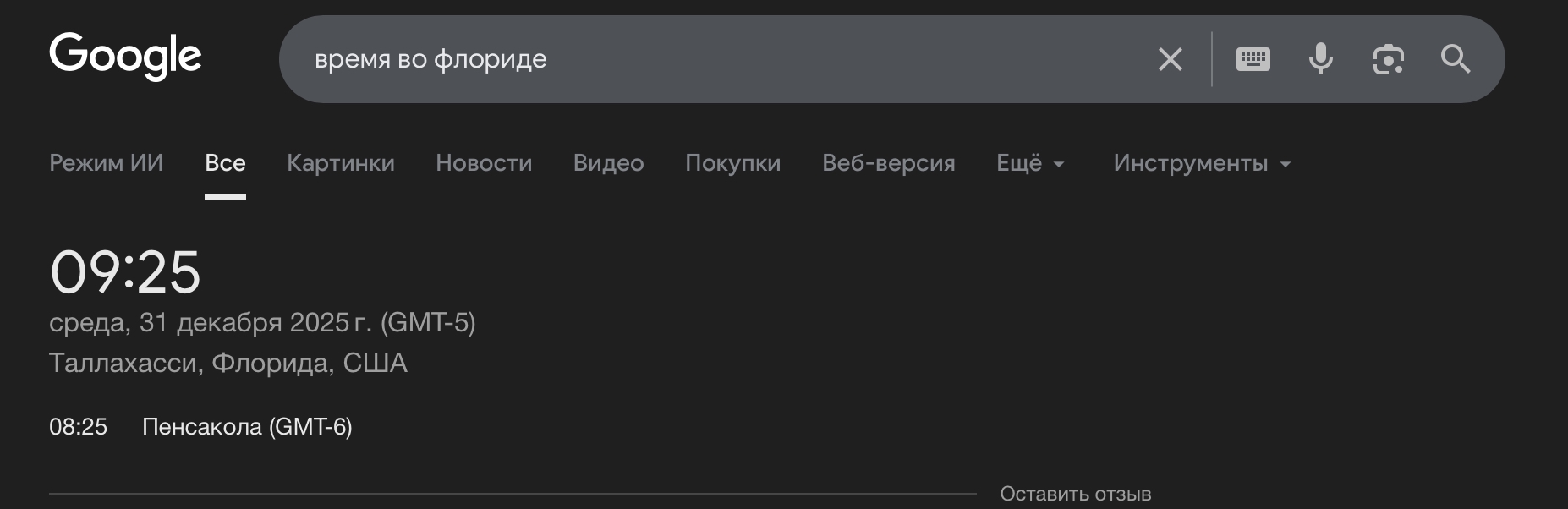Search by image with camera icon
The height and width of the screenshot is (509, 1568).
pos(1388,59)
